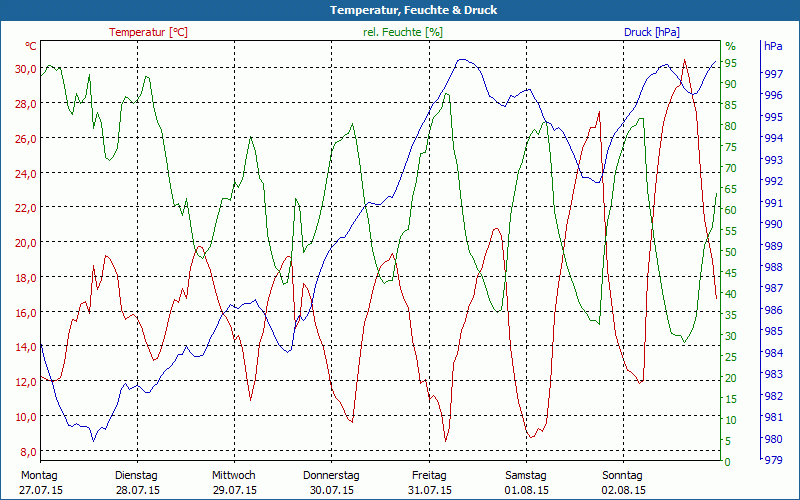Click '16,0' on the temperature axis
The image size is (800, 500).
pos(25,312)
